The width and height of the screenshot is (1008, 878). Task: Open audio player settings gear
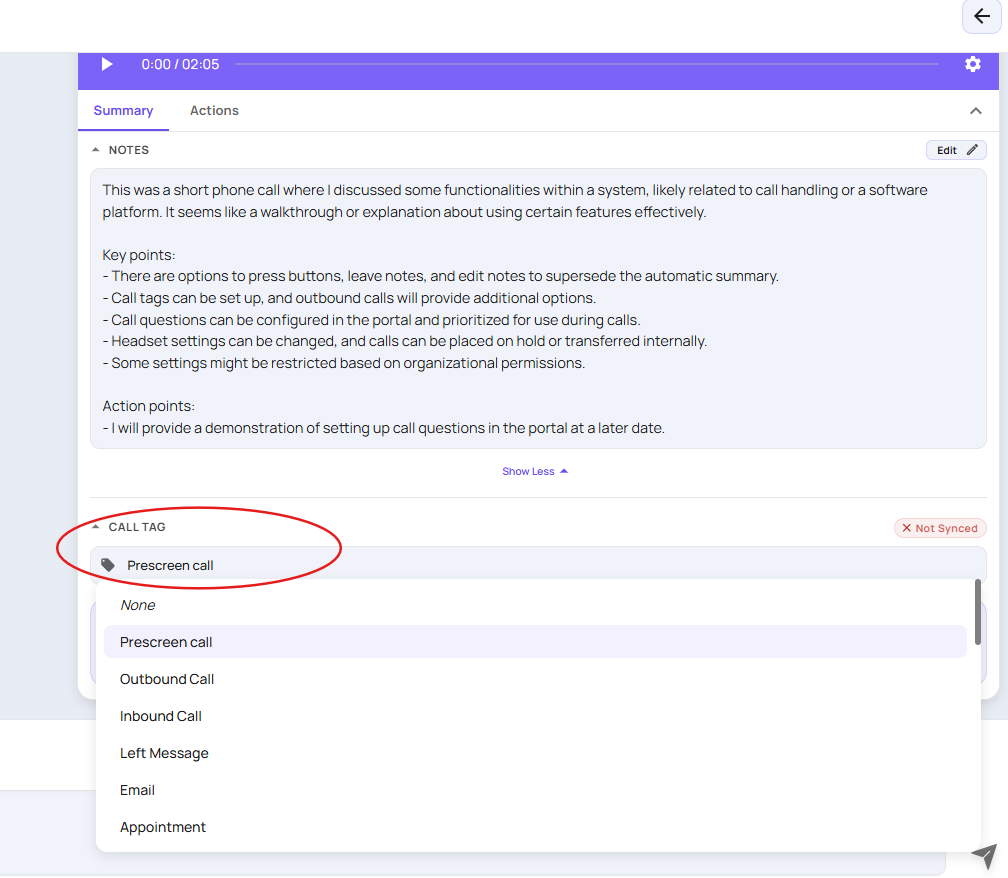pos(973,64)
